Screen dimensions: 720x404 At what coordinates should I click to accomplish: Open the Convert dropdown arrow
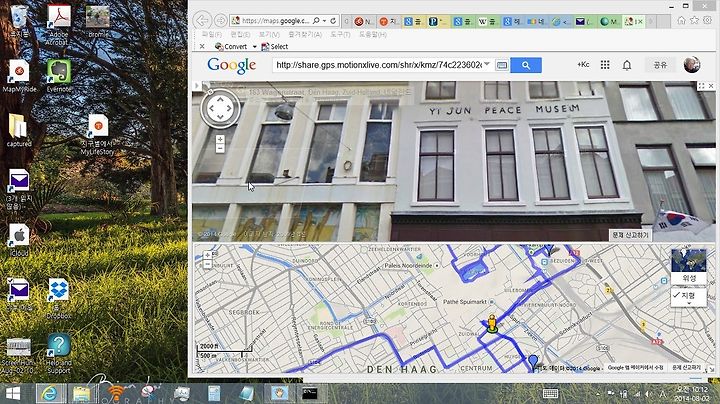[x=254, y=47]
